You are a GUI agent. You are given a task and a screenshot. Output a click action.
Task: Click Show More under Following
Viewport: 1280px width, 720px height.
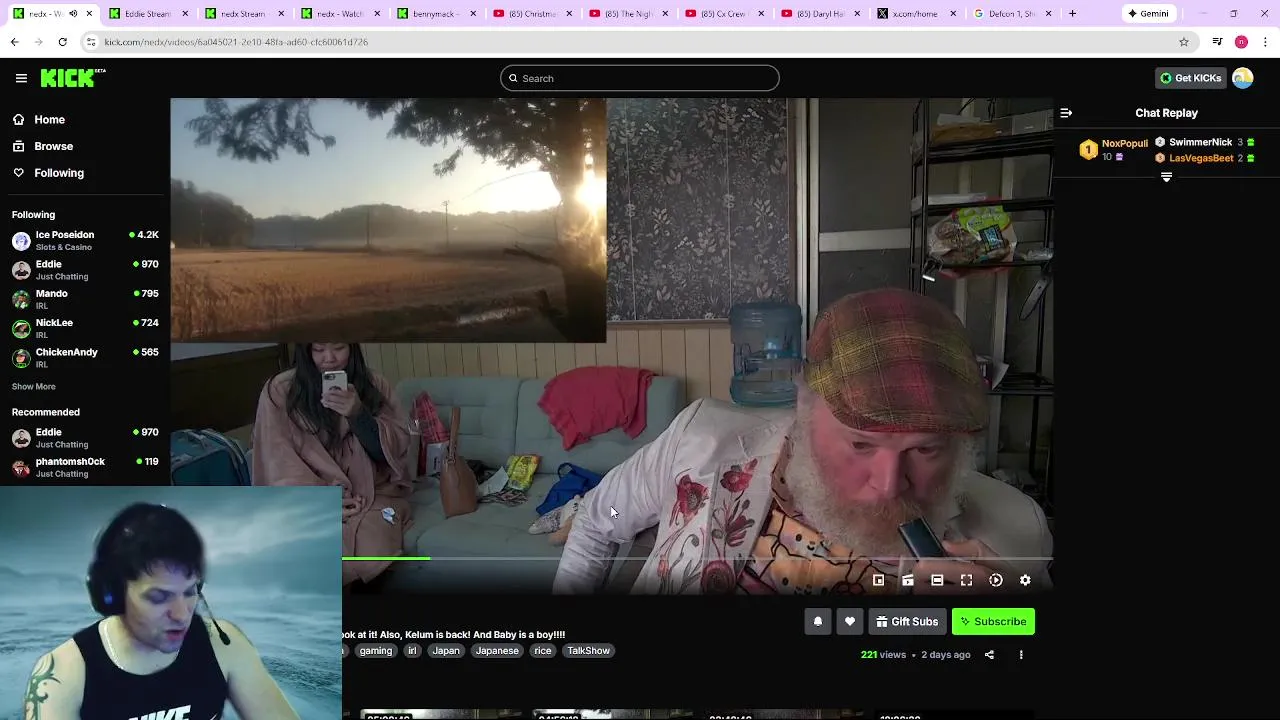(x=34, y=386)
